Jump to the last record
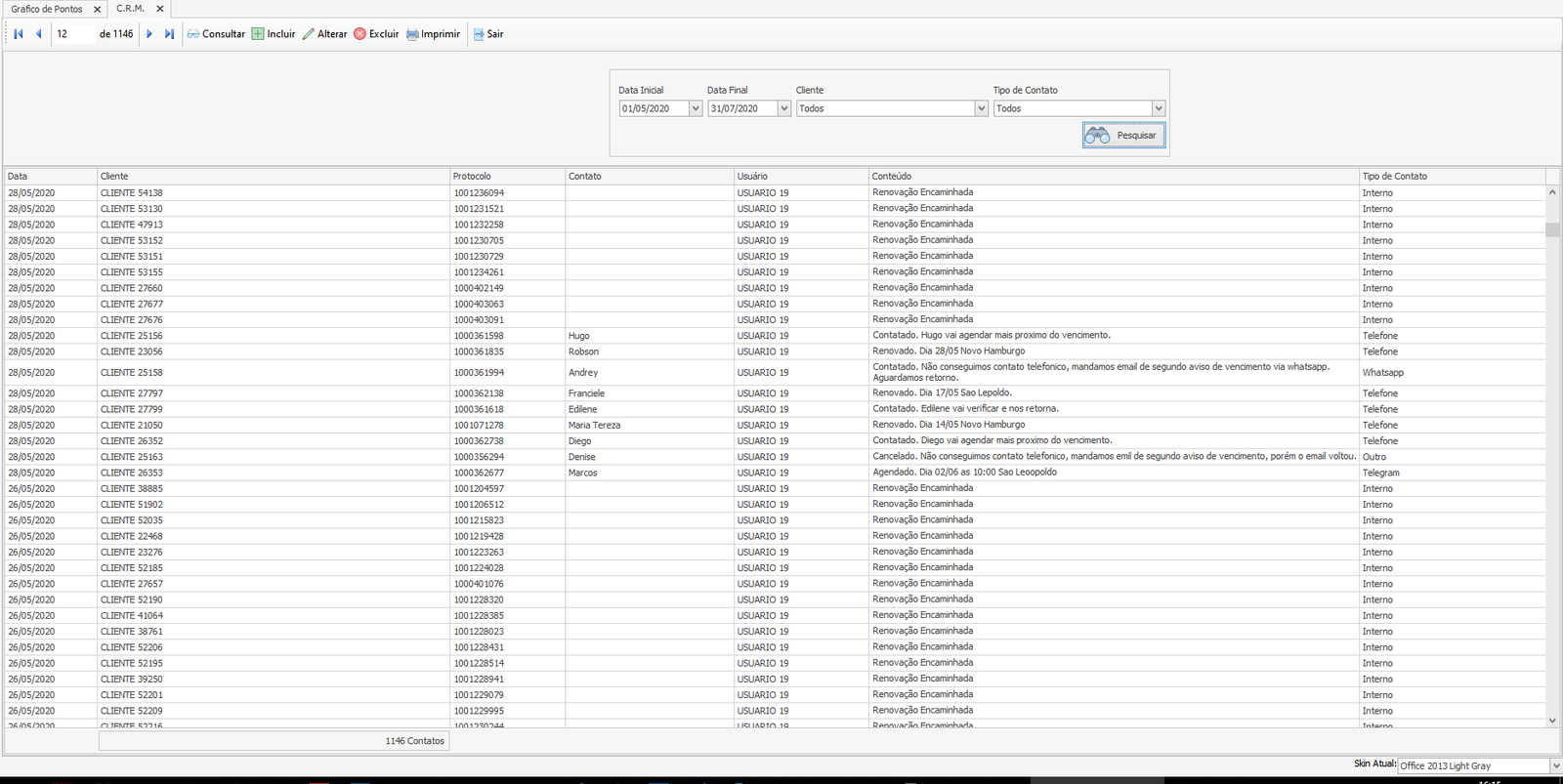The height and width of the screenshot is (784, 1563). [x=169, y=34]
